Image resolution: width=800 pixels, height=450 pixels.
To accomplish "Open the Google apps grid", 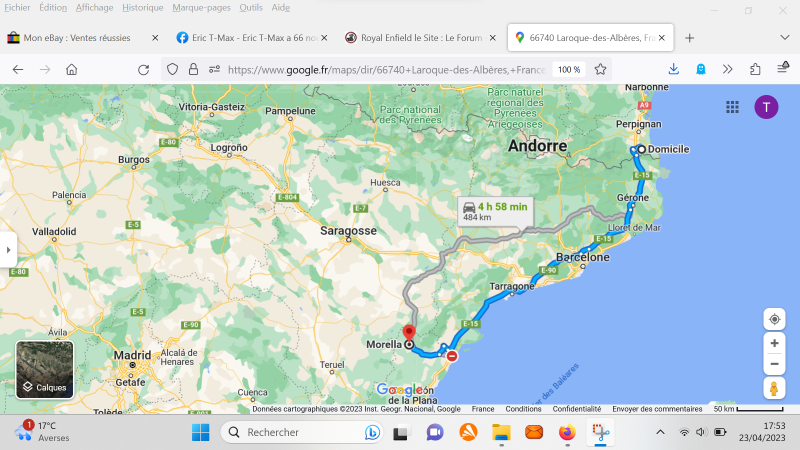I will point(732,107).
